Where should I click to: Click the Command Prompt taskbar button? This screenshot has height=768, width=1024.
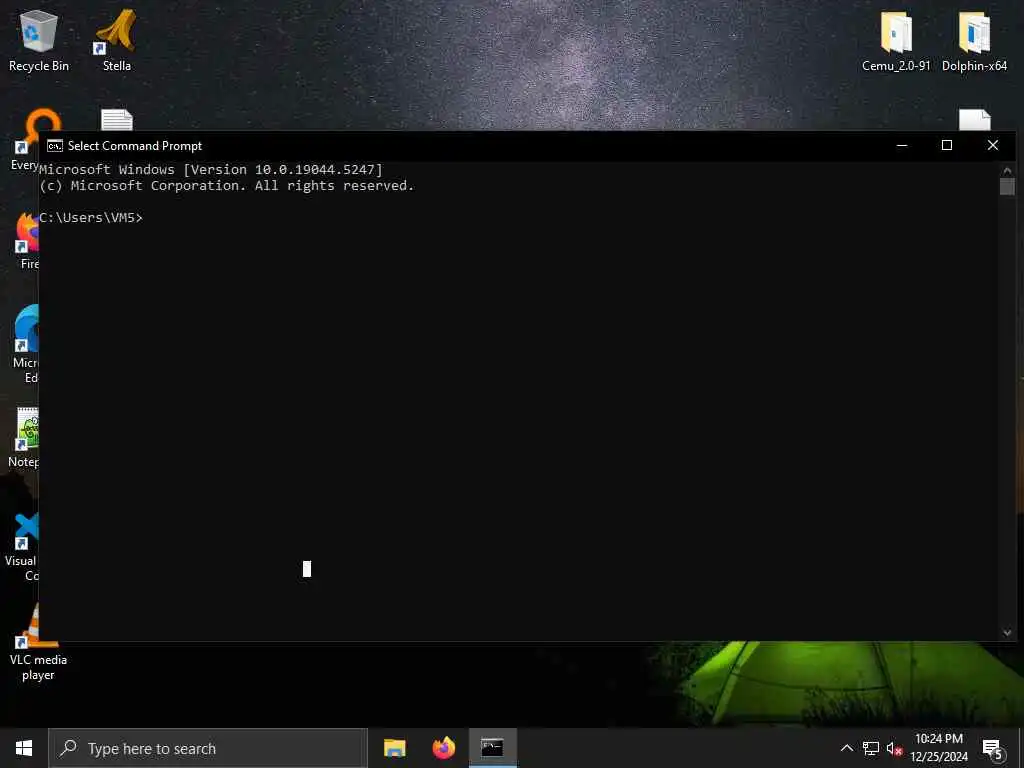[x=492, y=748]
